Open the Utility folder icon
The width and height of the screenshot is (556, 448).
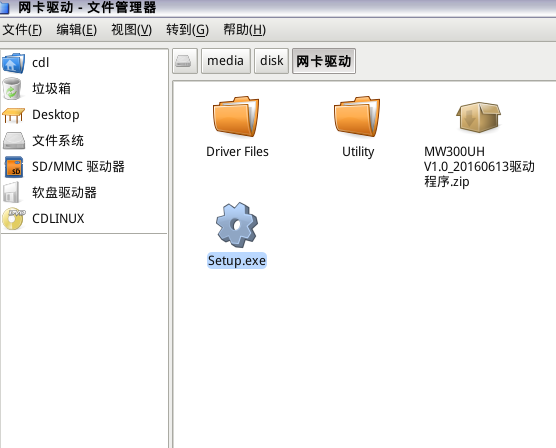tap(357, 116)
